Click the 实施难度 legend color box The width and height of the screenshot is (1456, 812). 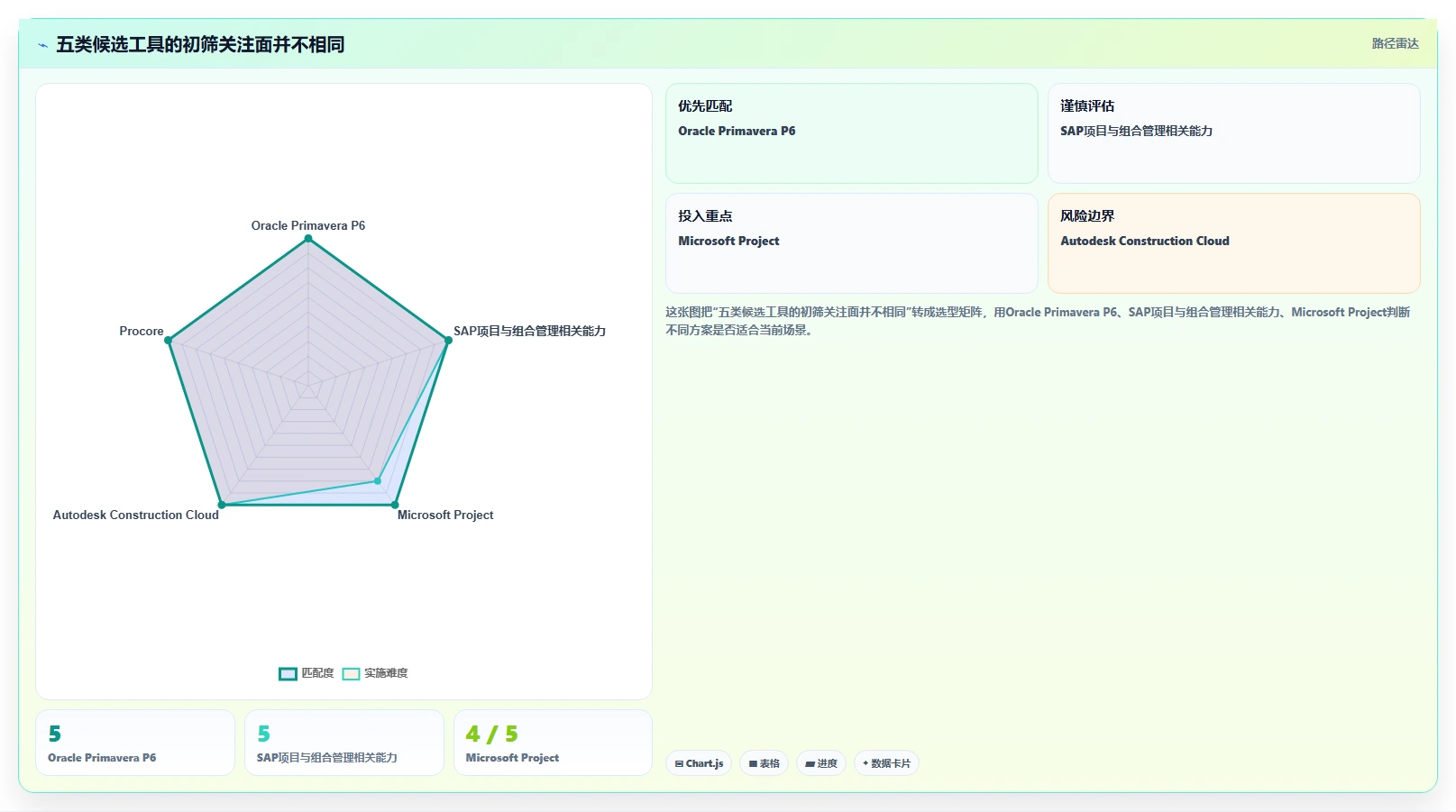coord(351,674)
